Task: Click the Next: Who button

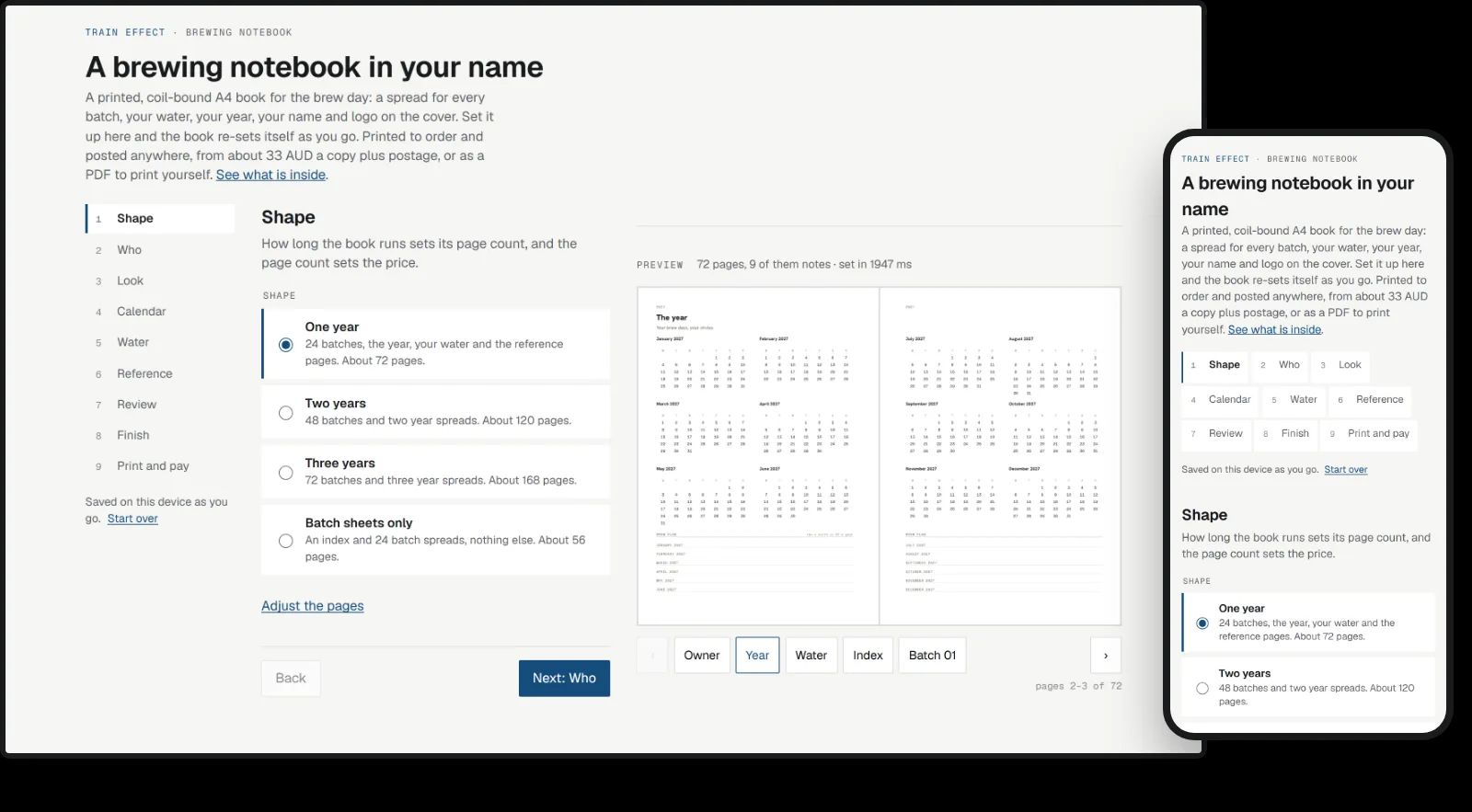Action: [564, 679]
